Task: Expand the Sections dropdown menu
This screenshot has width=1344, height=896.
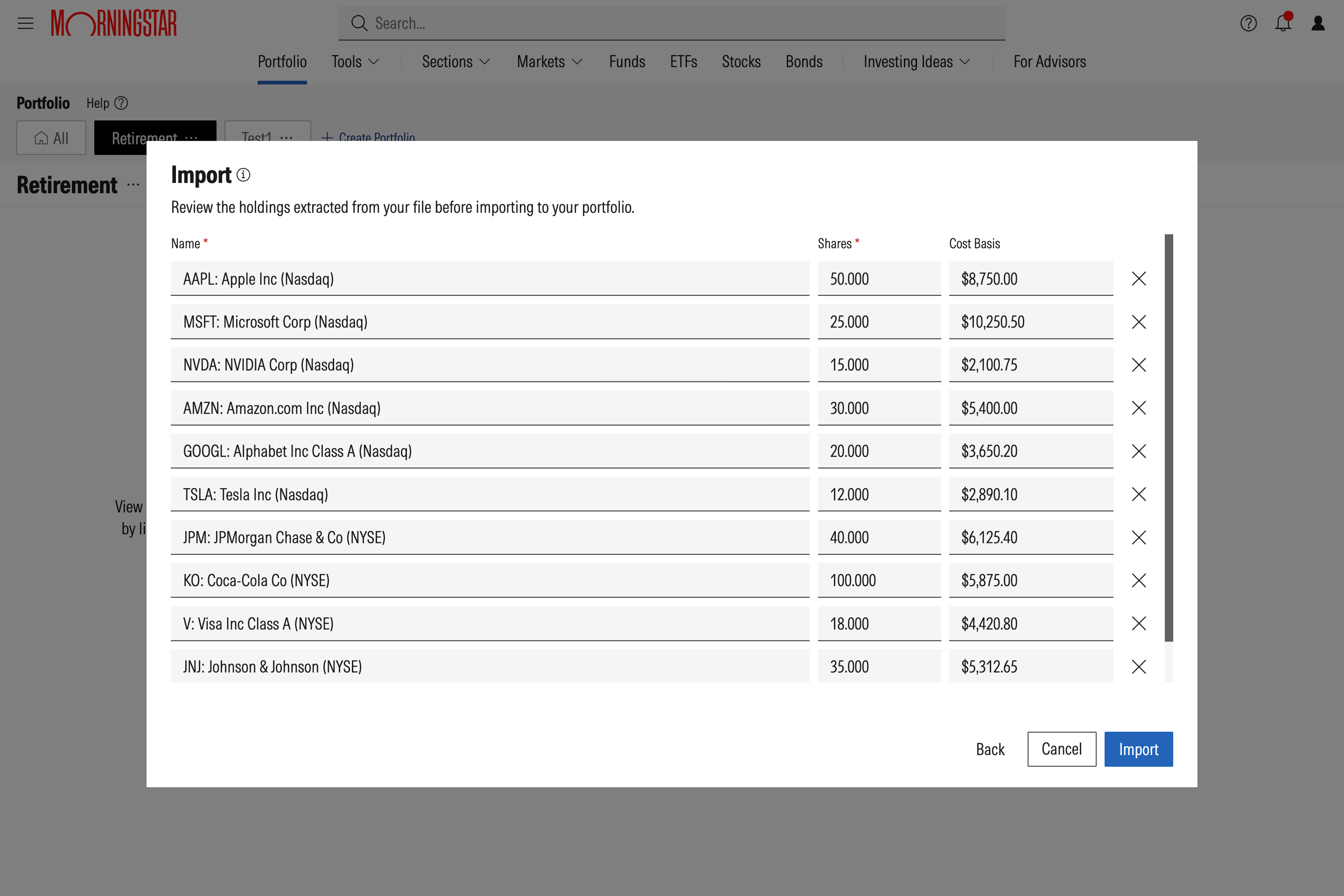Action: point(456,62)
